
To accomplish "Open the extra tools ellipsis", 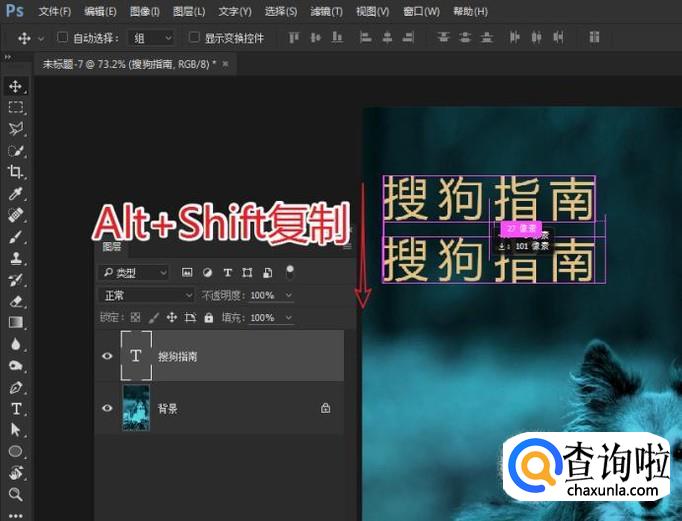I will (x=16, y=515).
